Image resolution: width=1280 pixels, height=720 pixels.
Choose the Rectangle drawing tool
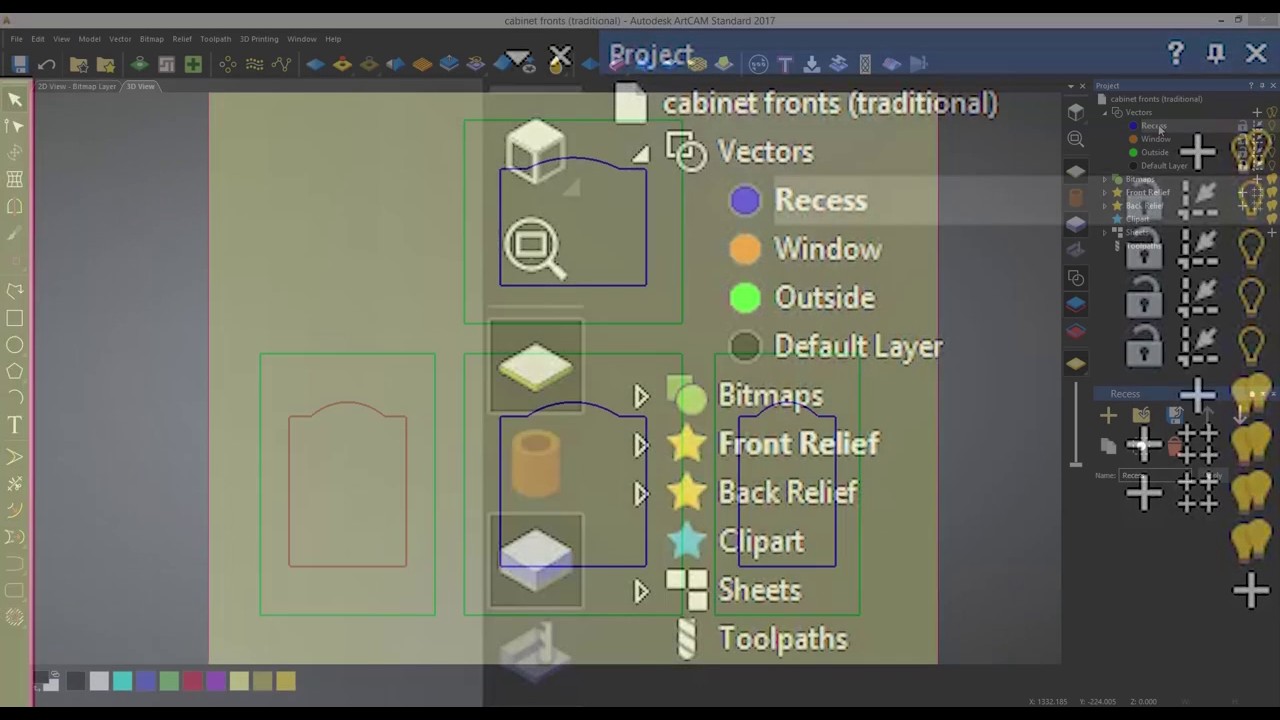tap(15, 318)
